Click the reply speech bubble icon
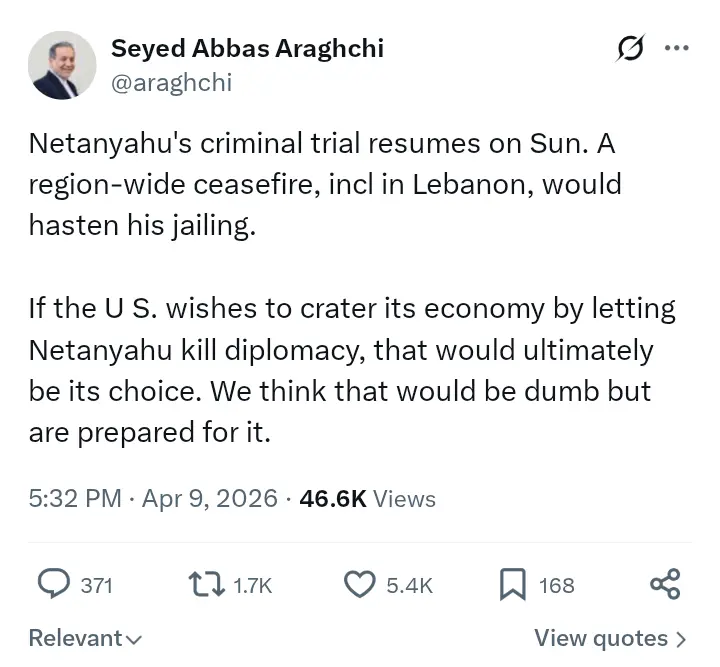720x667 pixels. [53, 584]
